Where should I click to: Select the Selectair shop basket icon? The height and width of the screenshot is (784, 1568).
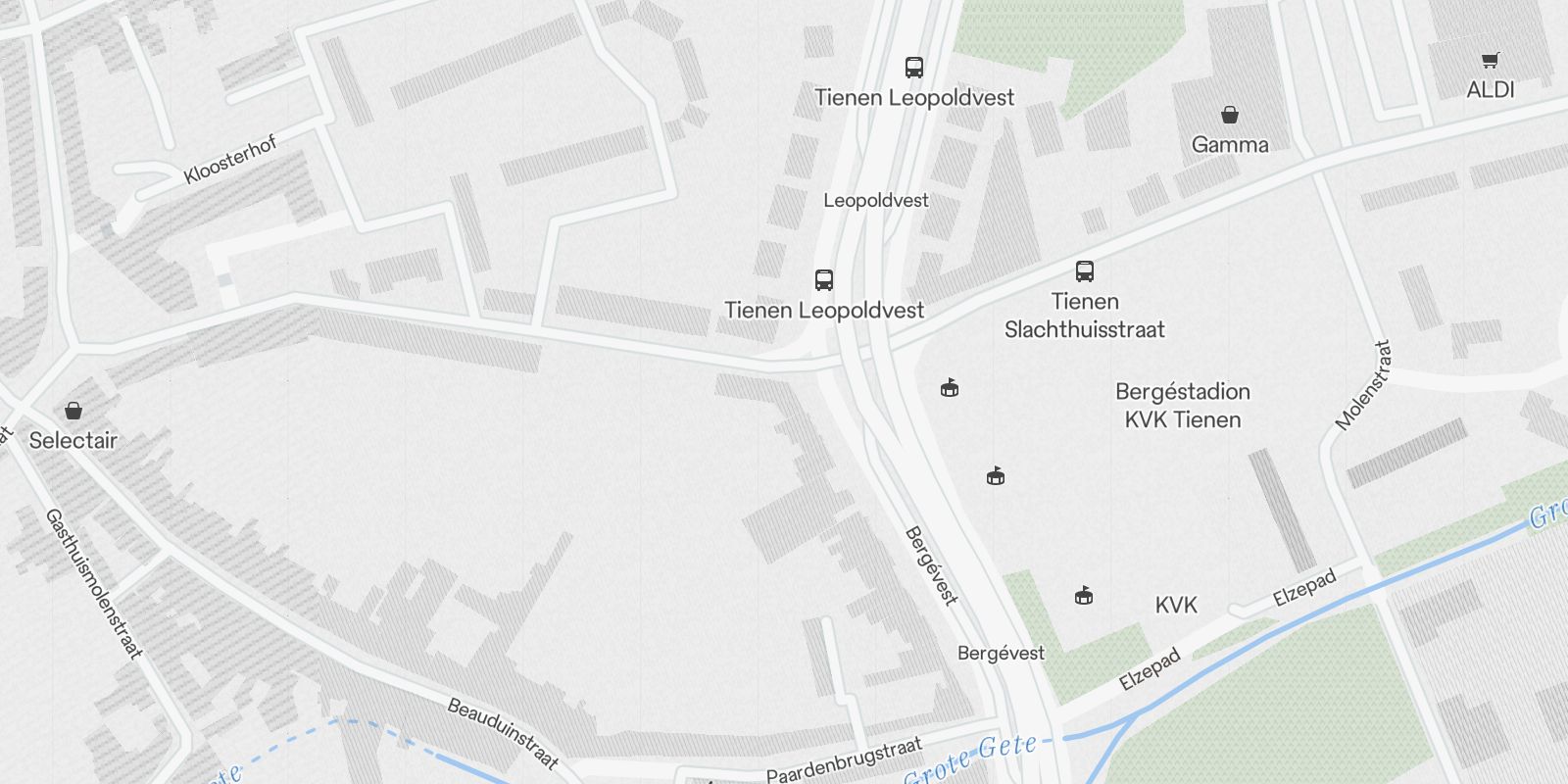(x=73, y=411)
